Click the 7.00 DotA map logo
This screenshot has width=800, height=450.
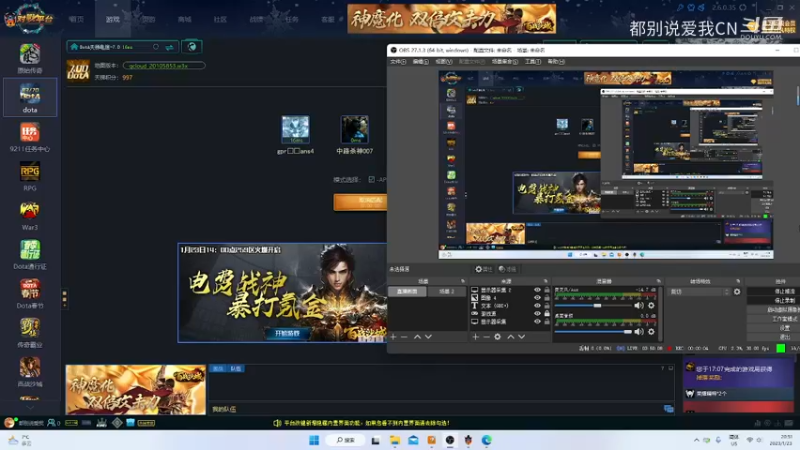(x=78, y=71)
